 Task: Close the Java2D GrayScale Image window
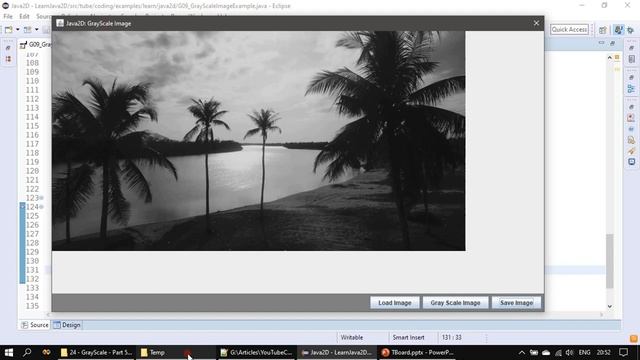point(536,23)
